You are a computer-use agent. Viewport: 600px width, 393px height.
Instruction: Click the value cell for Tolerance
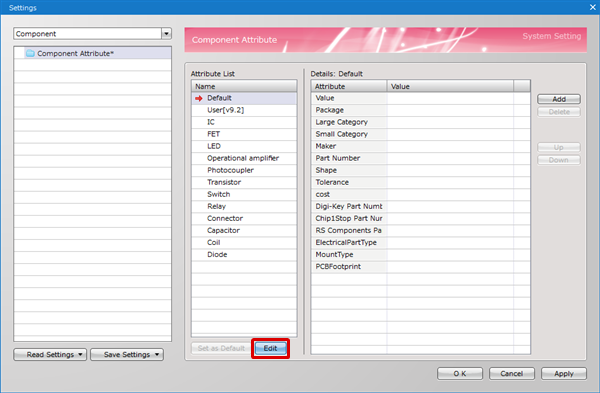pyautogui.click(x=450, y=182)
